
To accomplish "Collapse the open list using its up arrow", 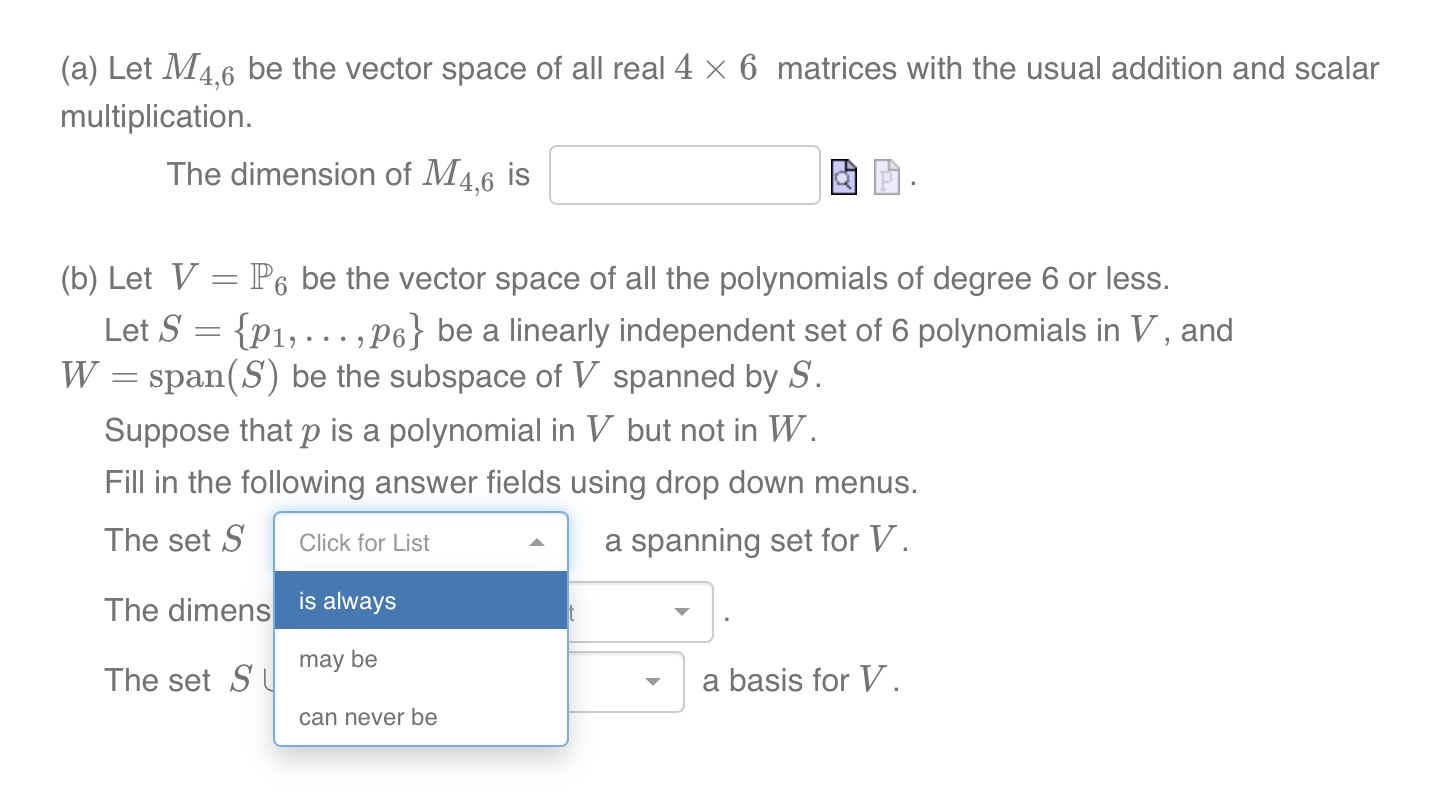I will click(536, 543).
